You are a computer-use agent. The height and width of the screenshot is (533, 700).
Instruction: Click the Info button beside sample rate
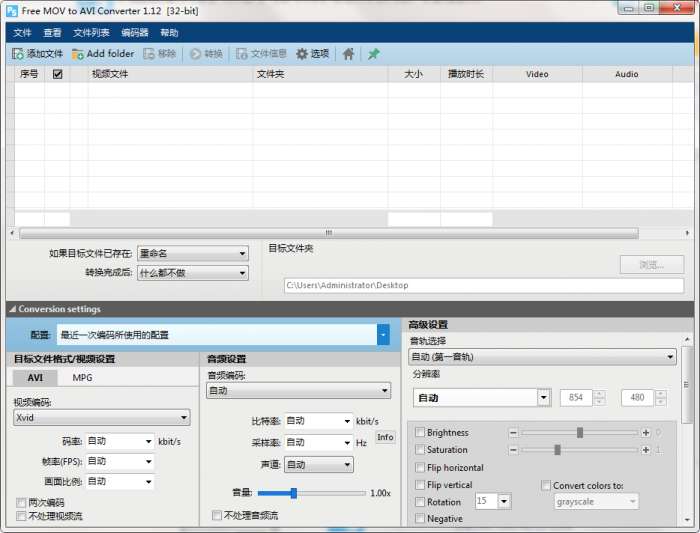pos(385,437)
